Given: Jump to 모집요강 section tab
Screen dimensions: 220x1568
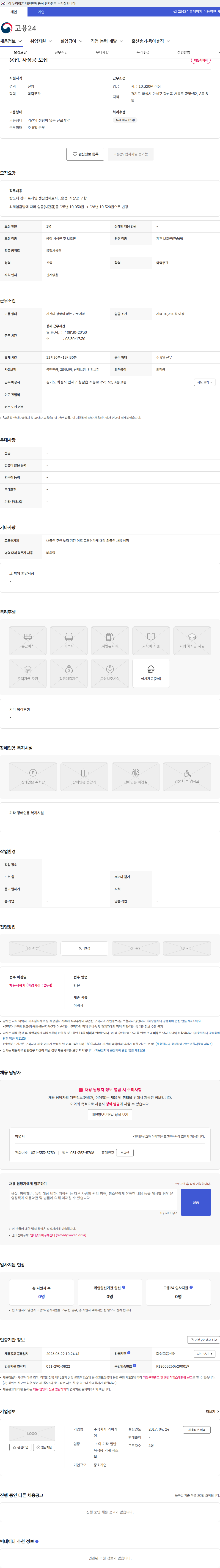Looking at the screenshot, I should [20, 52].
